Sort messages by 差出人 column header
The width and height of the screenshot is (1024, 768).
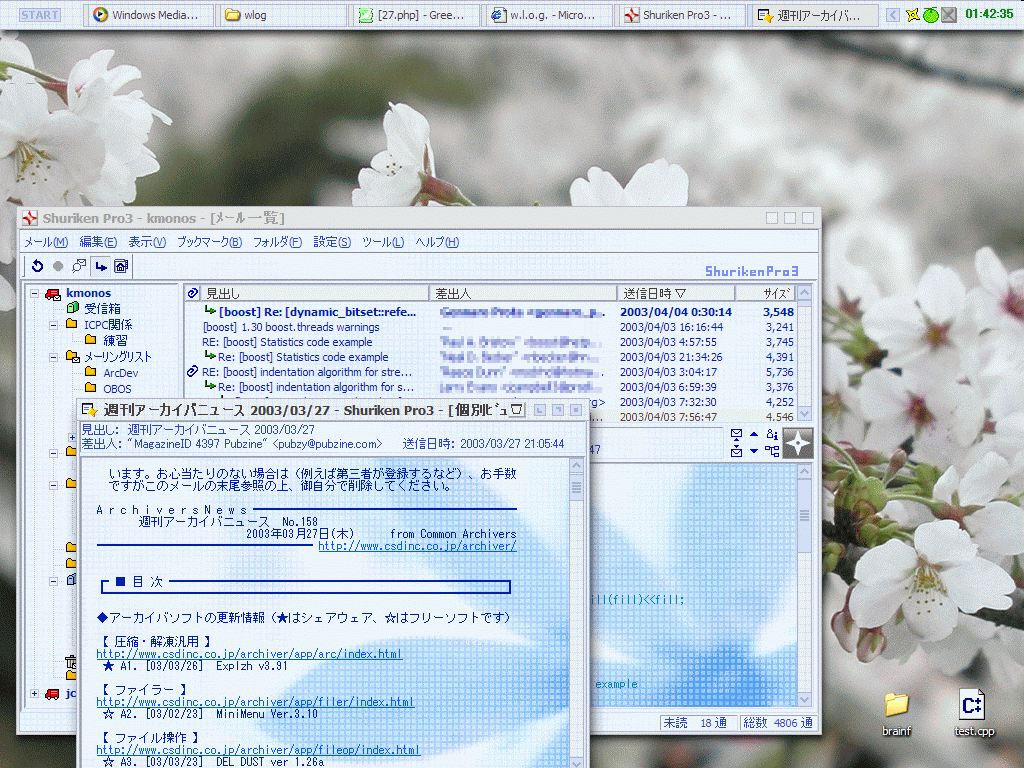(522, 293)
